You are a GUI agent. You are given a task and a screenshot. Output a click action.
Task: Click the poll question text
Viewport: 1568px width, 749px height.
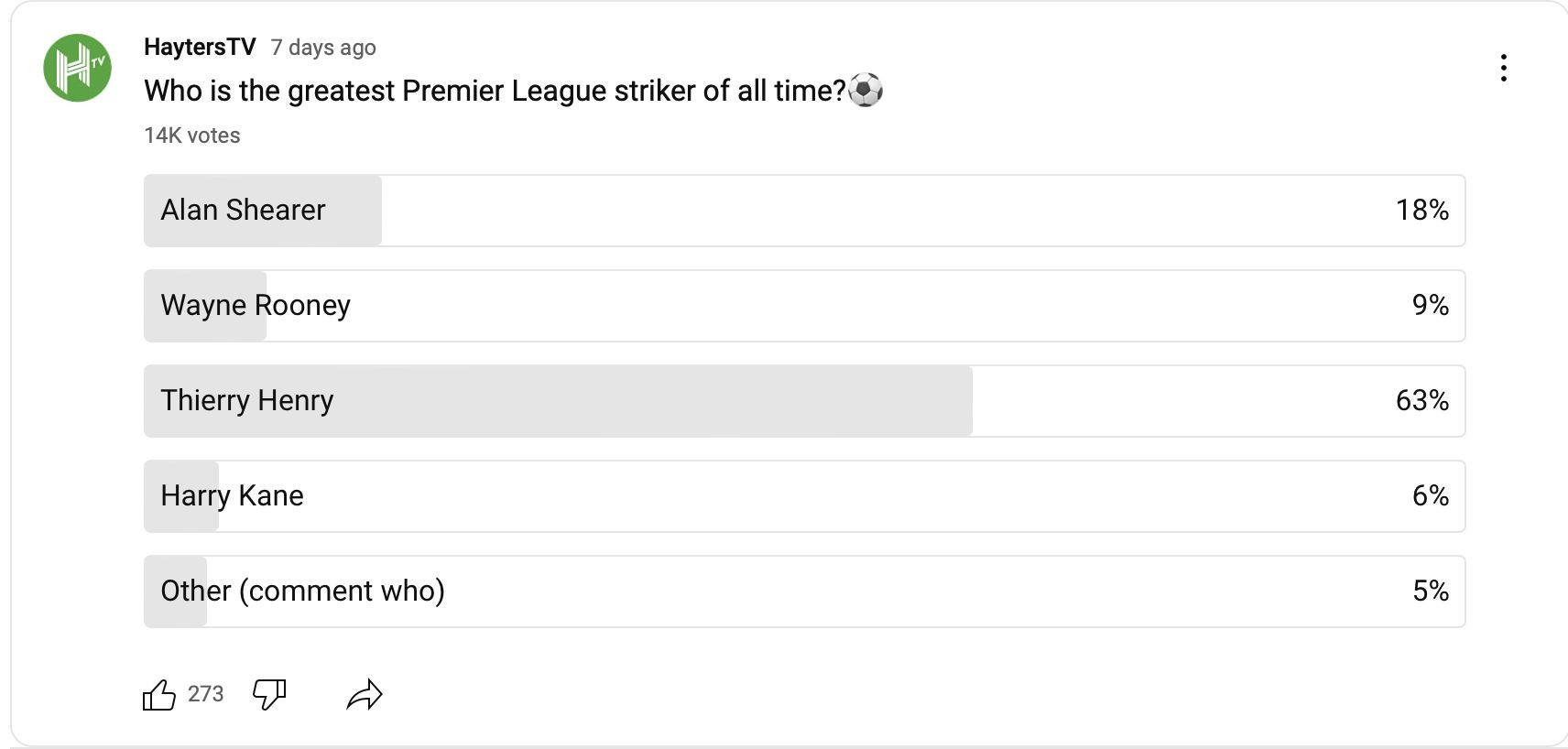click(x=495, y=91)
